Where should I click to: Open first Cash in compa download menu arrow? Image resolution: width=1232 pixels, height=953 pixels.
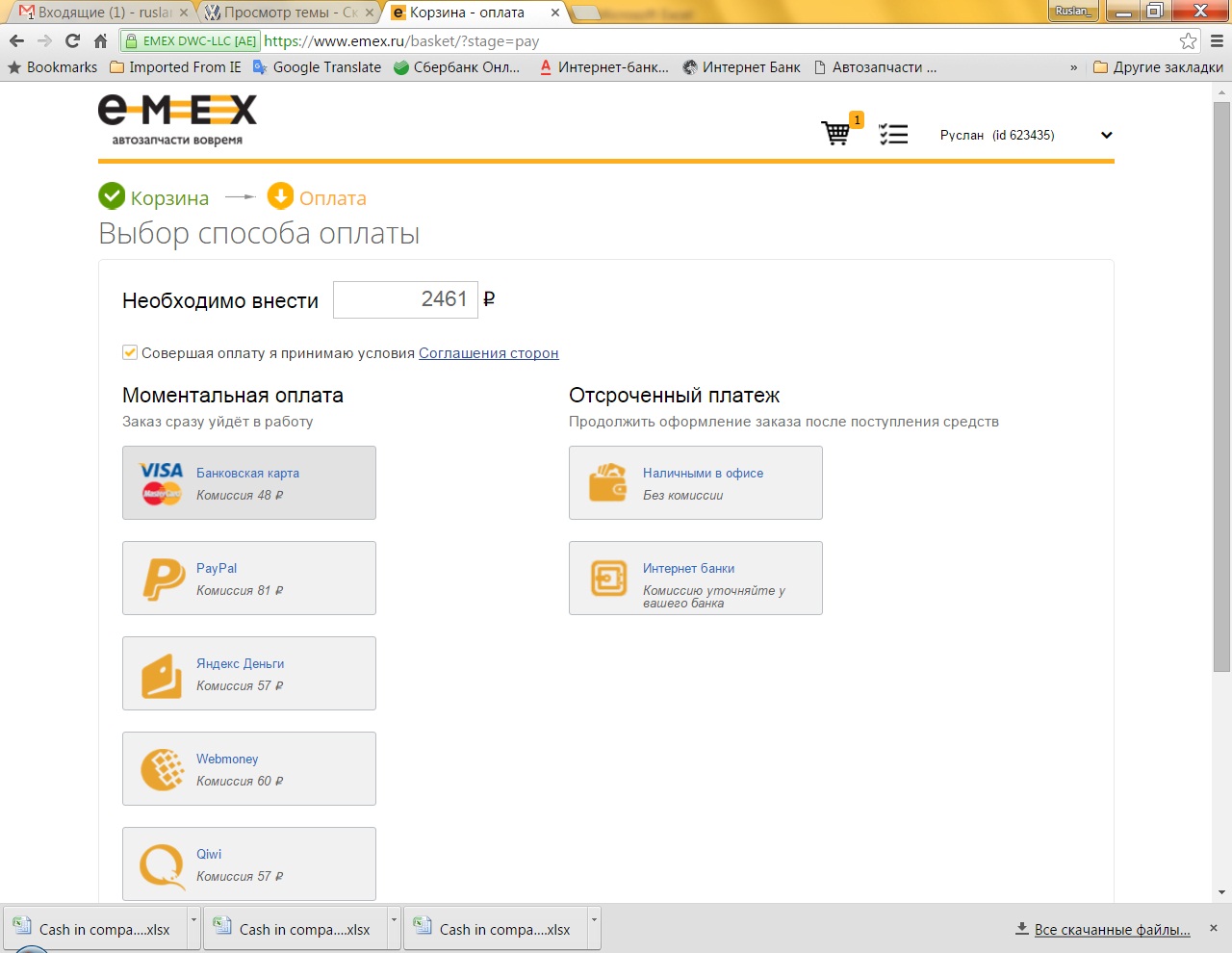(x=193, y=920)
